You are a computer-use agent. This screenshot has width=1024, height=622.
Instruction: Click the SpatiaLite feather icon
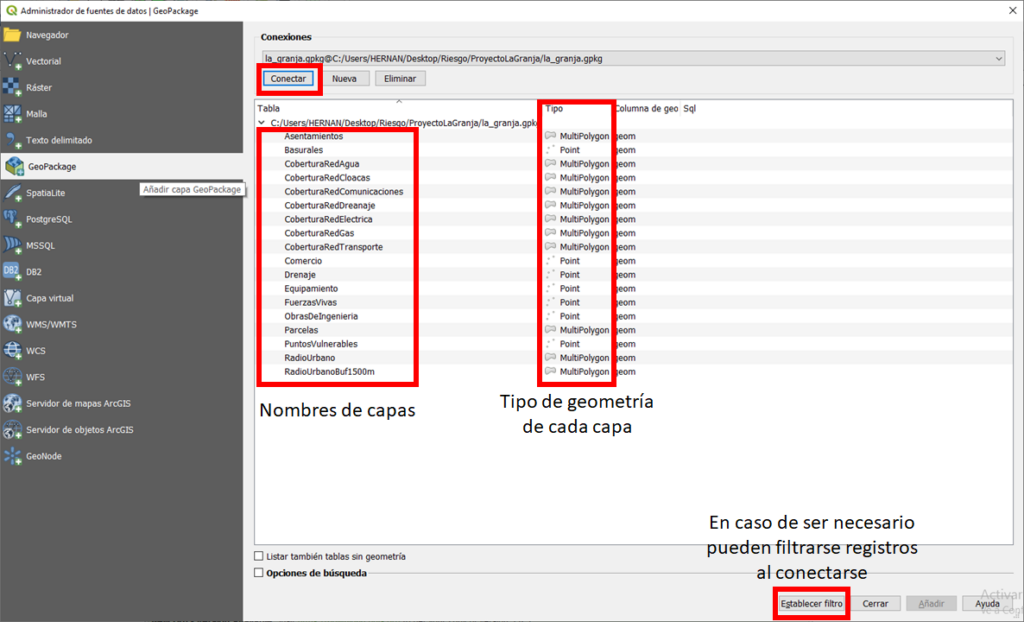pyautogui.click(x=12, y=193)
